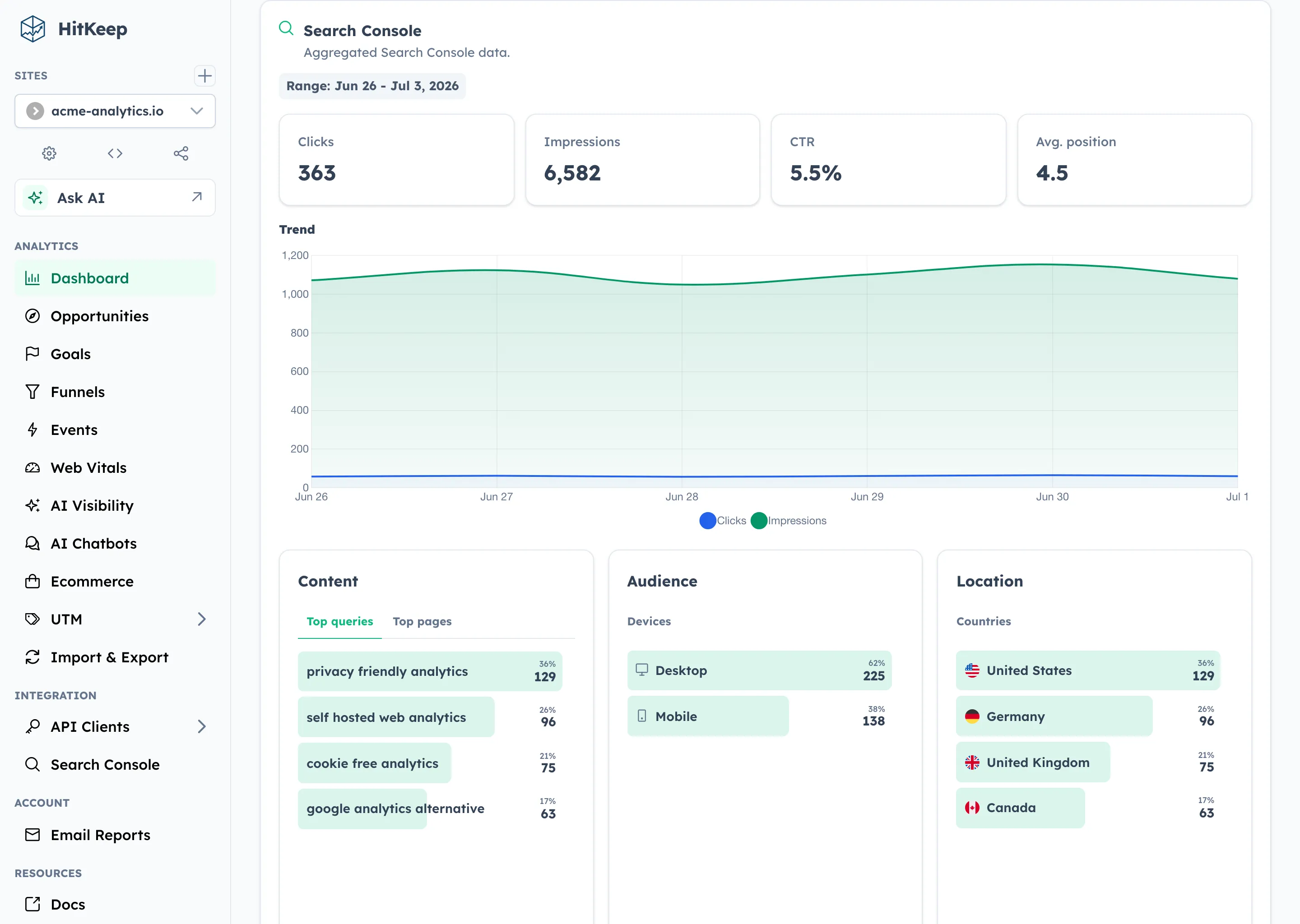Click the UTM tag icon

tap(32, 619)
